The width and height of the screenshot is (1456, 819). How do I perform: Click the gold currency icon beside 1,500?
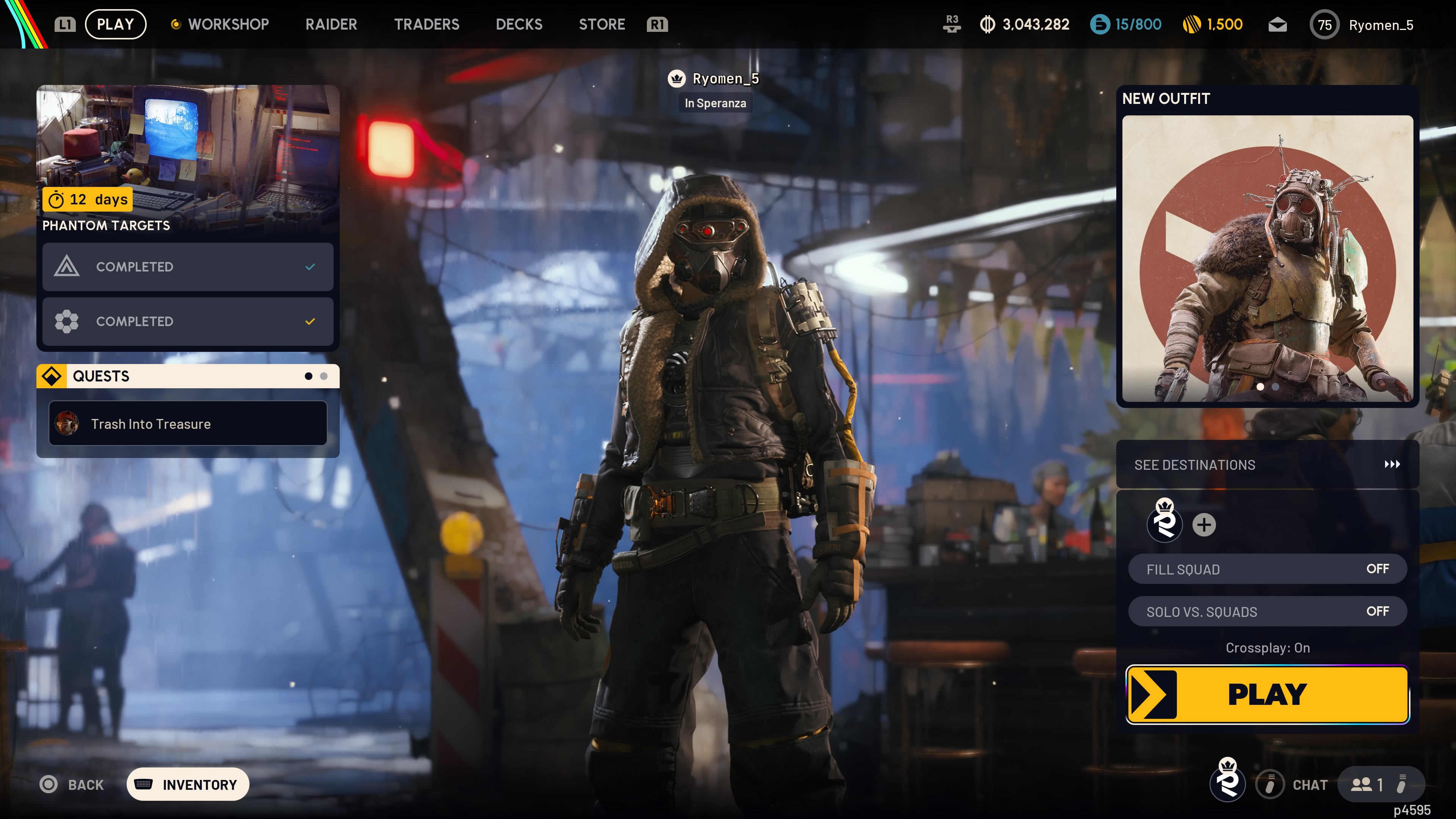tap(1192, 24)
